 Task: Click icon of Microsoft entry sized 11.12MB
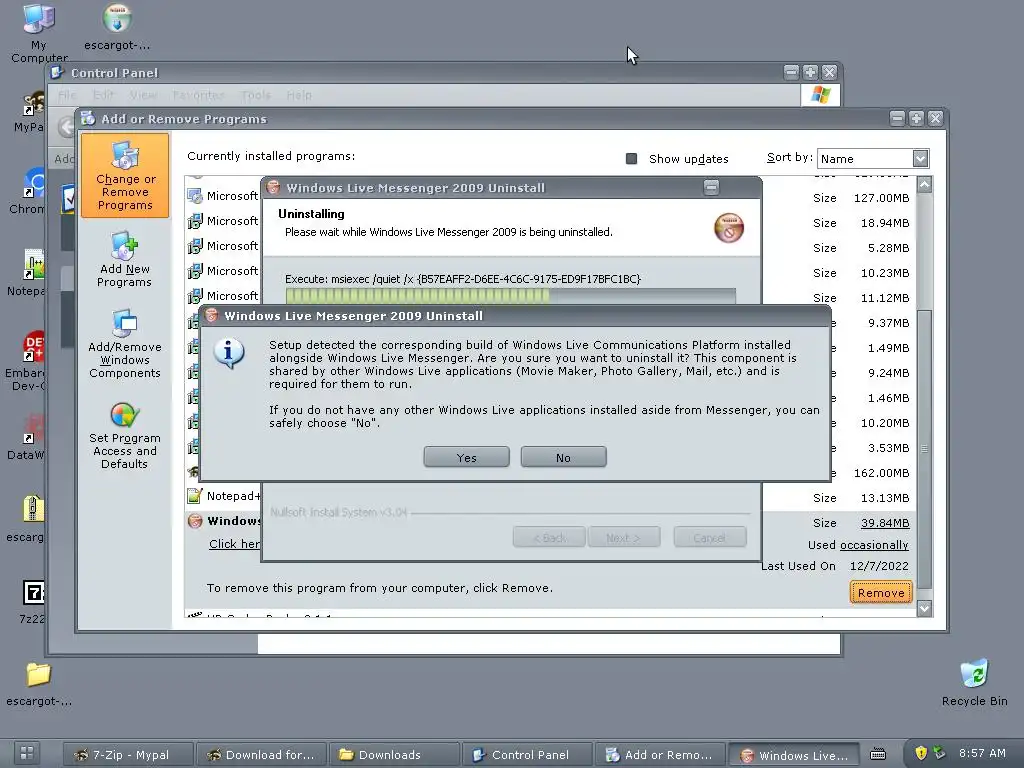tap(195, 296)
